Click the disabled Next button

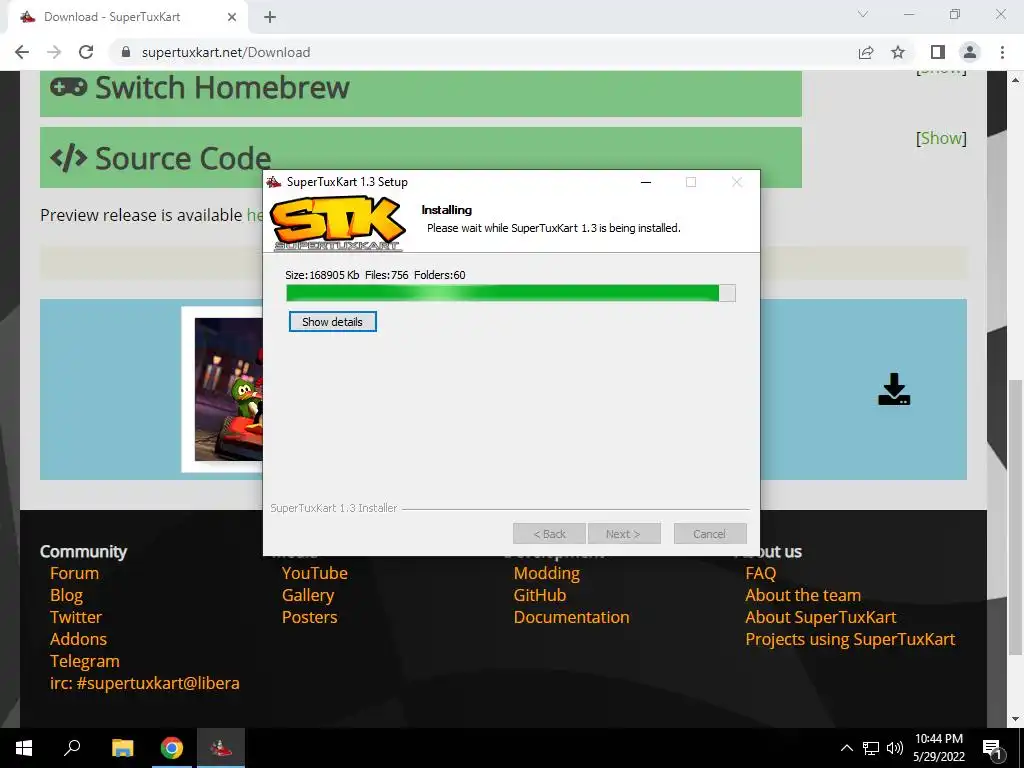624,534
